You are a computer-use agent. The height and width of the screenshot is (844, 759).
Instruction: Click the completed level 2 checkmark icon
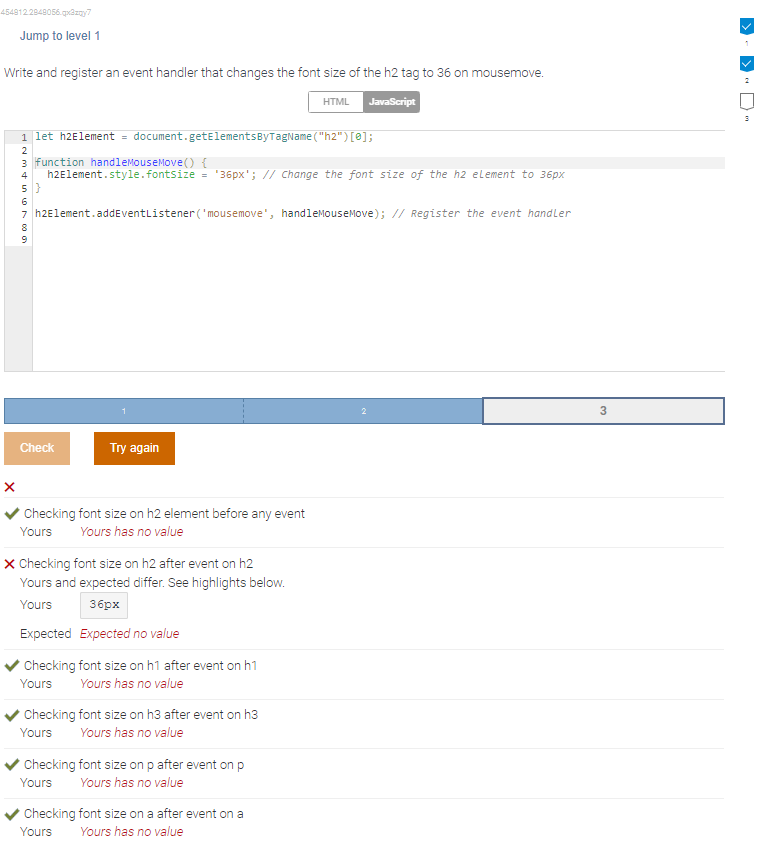click(x=746, y=64)
